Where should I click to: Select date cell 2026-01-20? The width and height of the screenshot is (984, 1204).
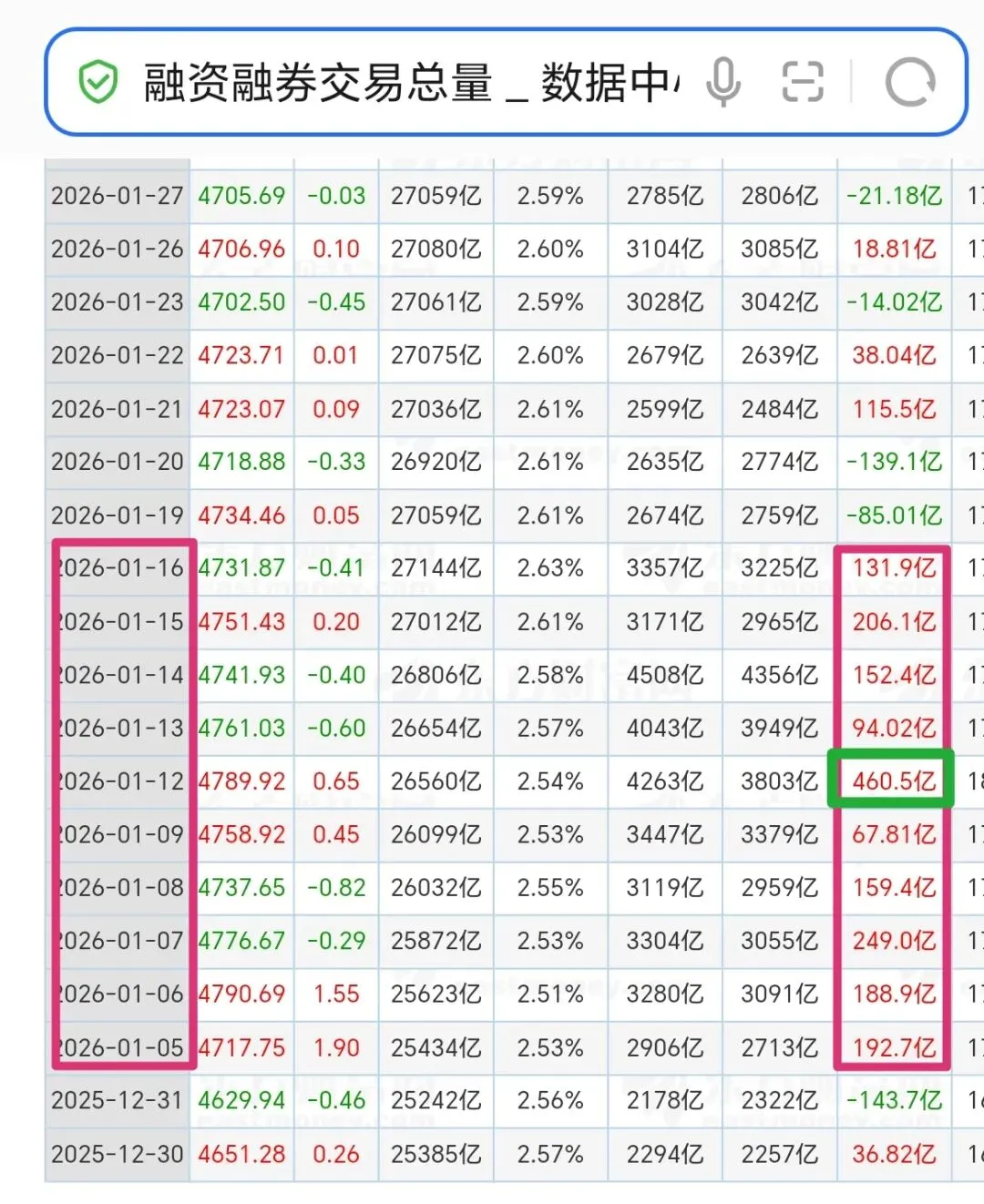[x=118, y=462]
